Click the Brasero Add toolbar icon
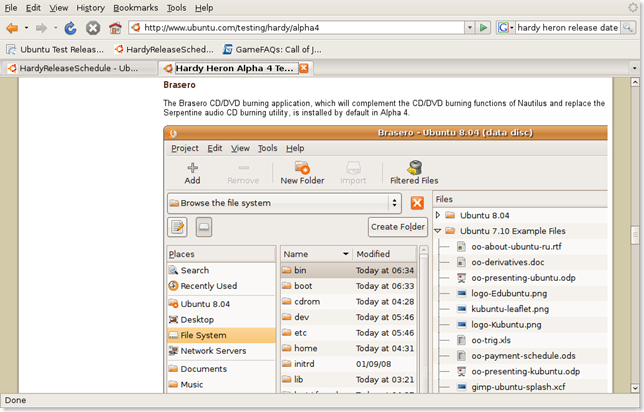 pos(192,173)
